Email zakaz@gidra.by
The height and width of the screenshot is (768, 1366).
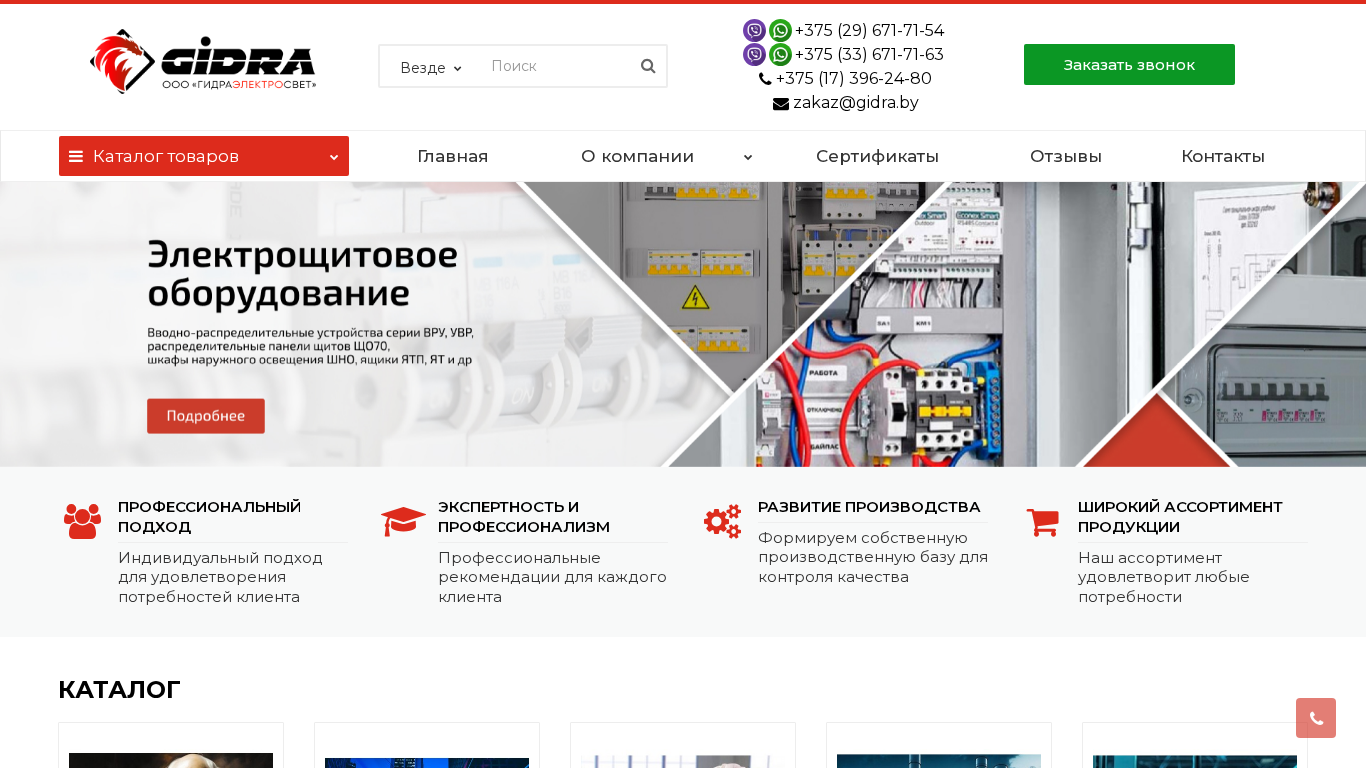click(856, 103)
